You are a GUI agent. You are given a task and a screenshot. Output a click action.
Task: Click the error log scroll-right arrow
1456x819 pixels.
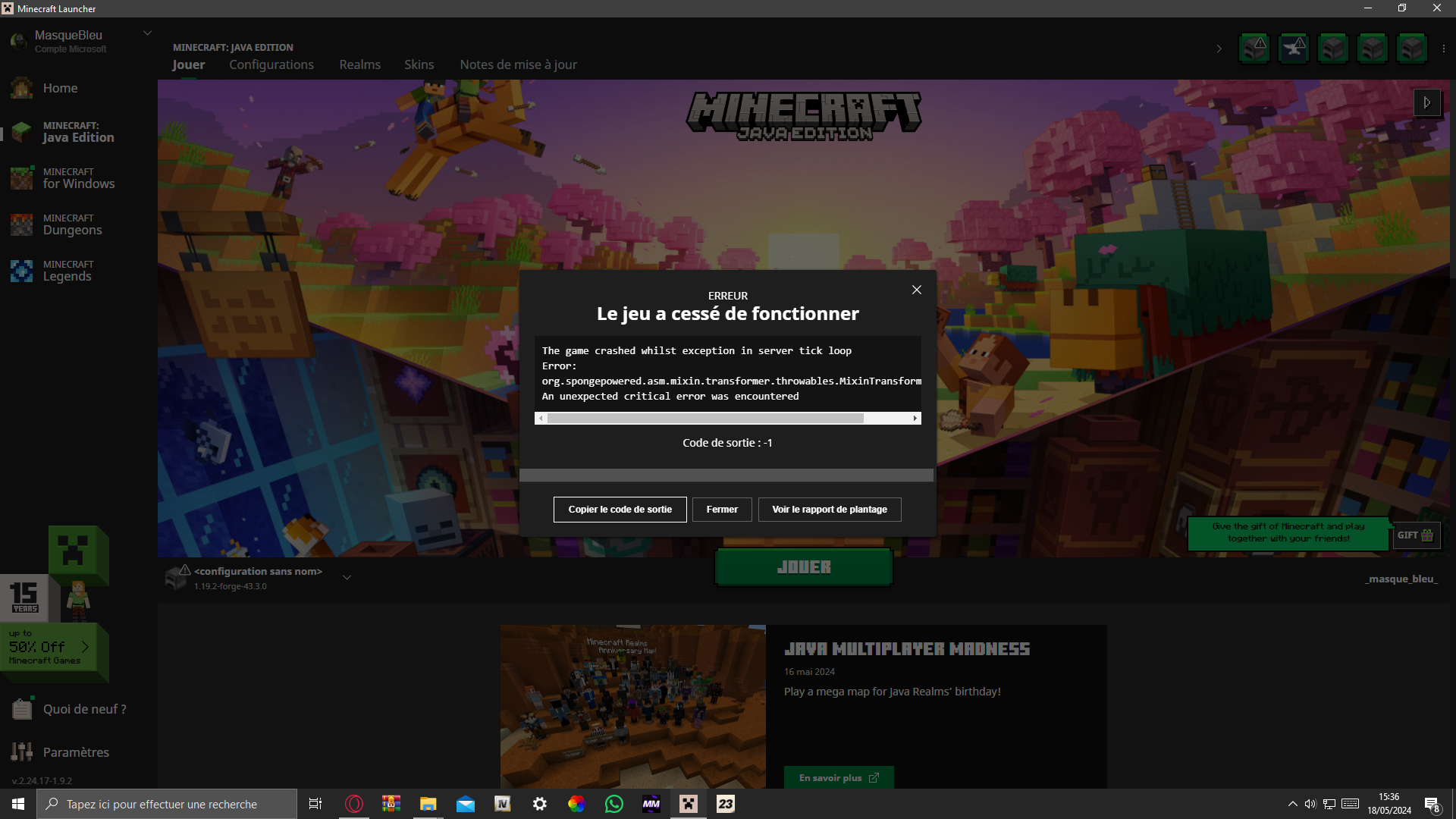point(915,419)
